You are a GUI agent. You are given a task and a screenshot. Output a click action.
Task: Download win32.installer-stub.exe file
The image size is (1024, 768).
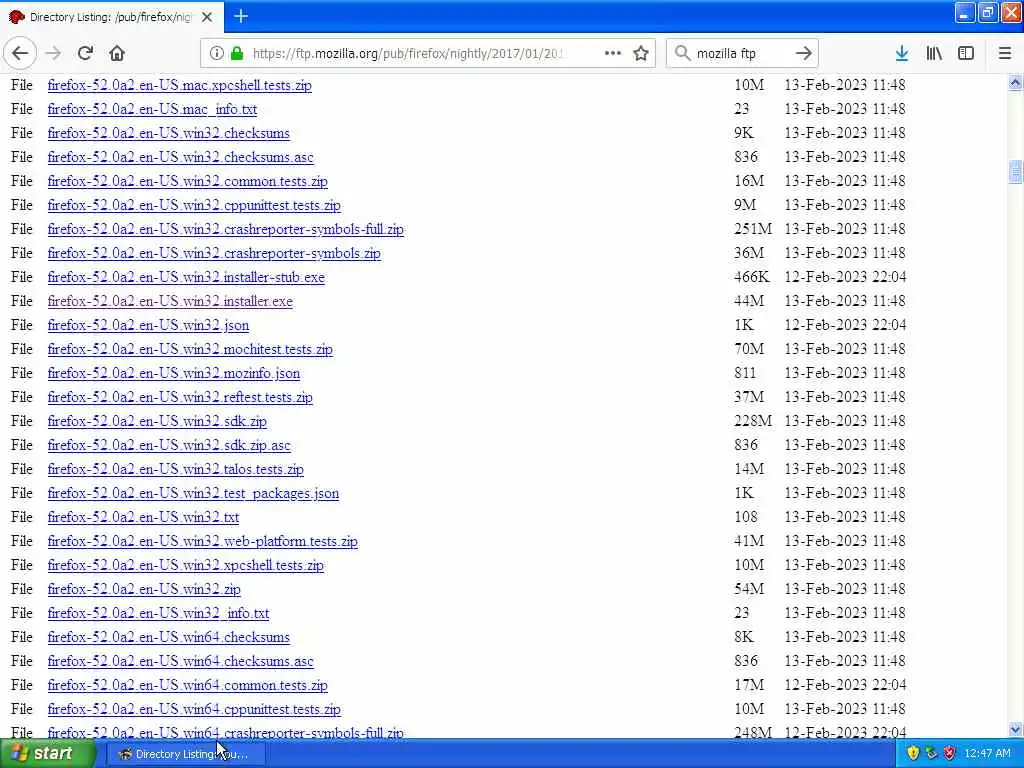click(x=186, y=277)
